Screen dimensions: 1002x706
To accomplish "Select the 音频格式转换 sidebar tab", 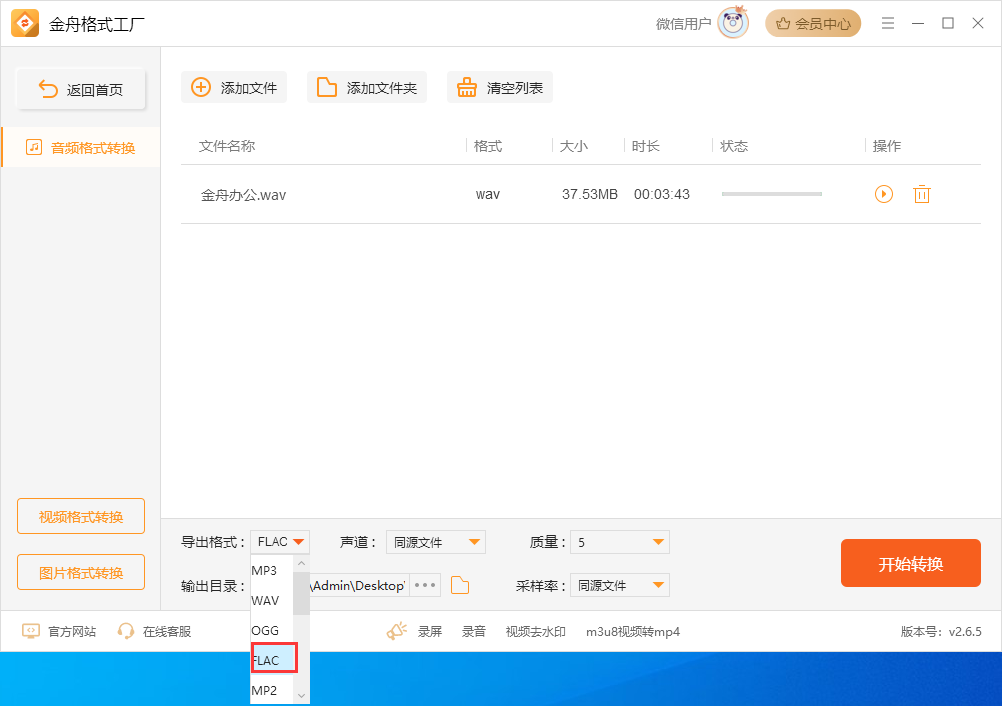I will [81, 148].
